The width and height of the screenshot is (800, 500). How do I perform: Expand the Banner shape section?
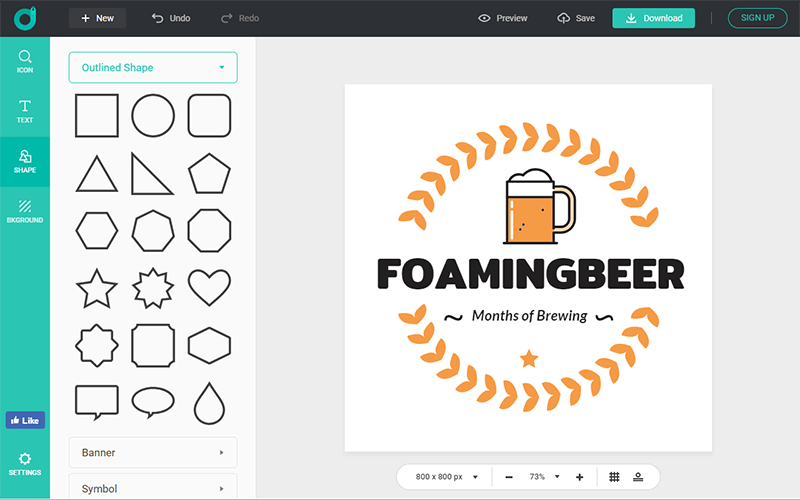[x=153, y=453]
